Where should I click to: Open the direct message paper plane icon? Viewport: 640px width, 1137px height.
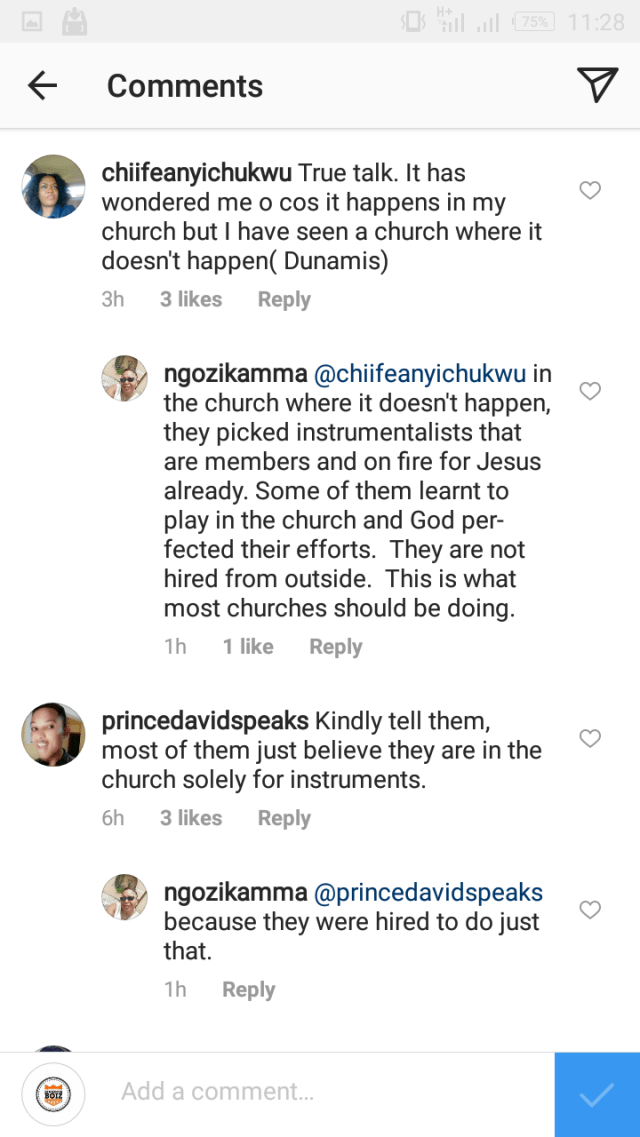click(597, 86)
